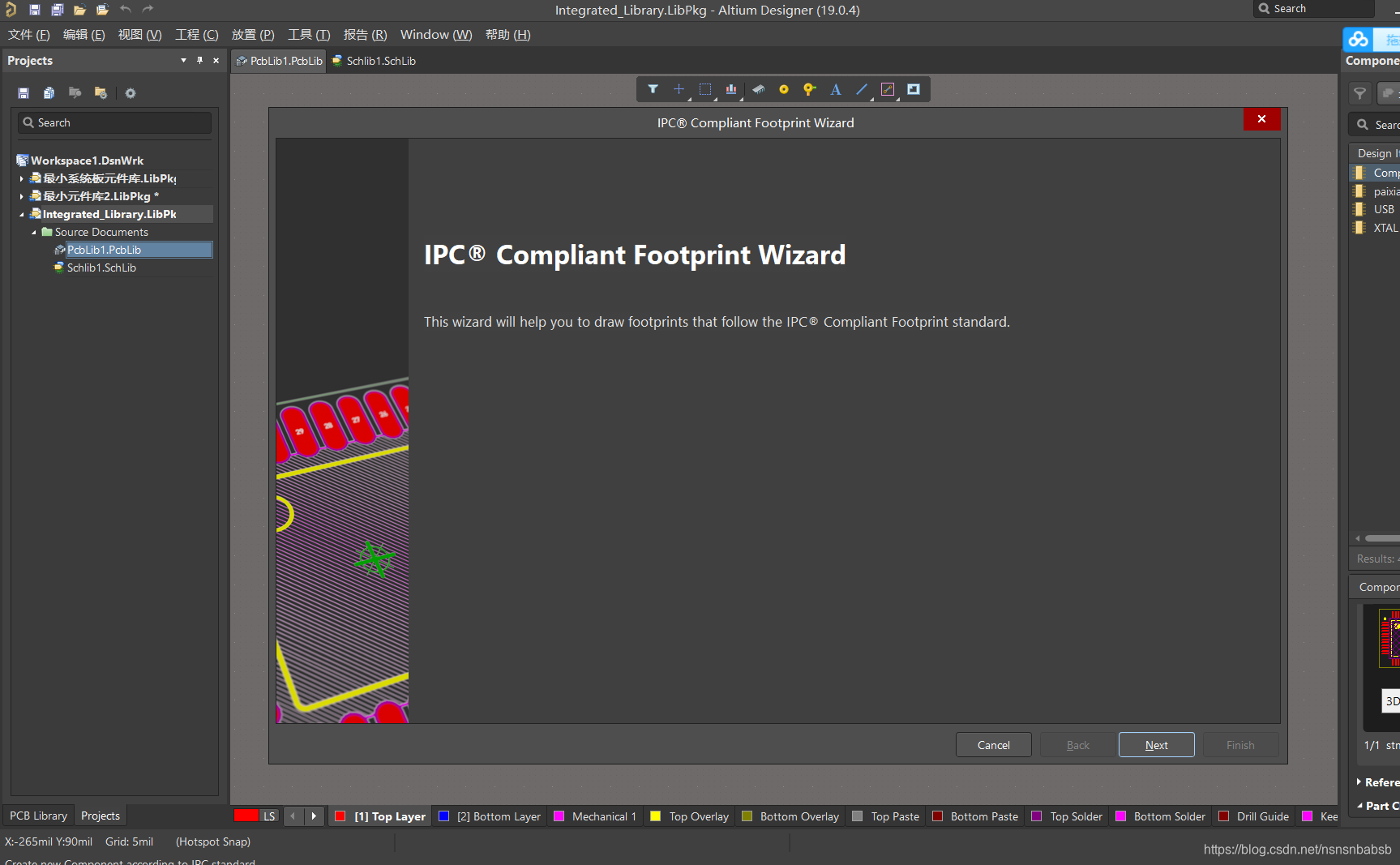1400x865 pixels.
Task: Open the 视图 (V) menu
Action: click(x=139, y=35)
